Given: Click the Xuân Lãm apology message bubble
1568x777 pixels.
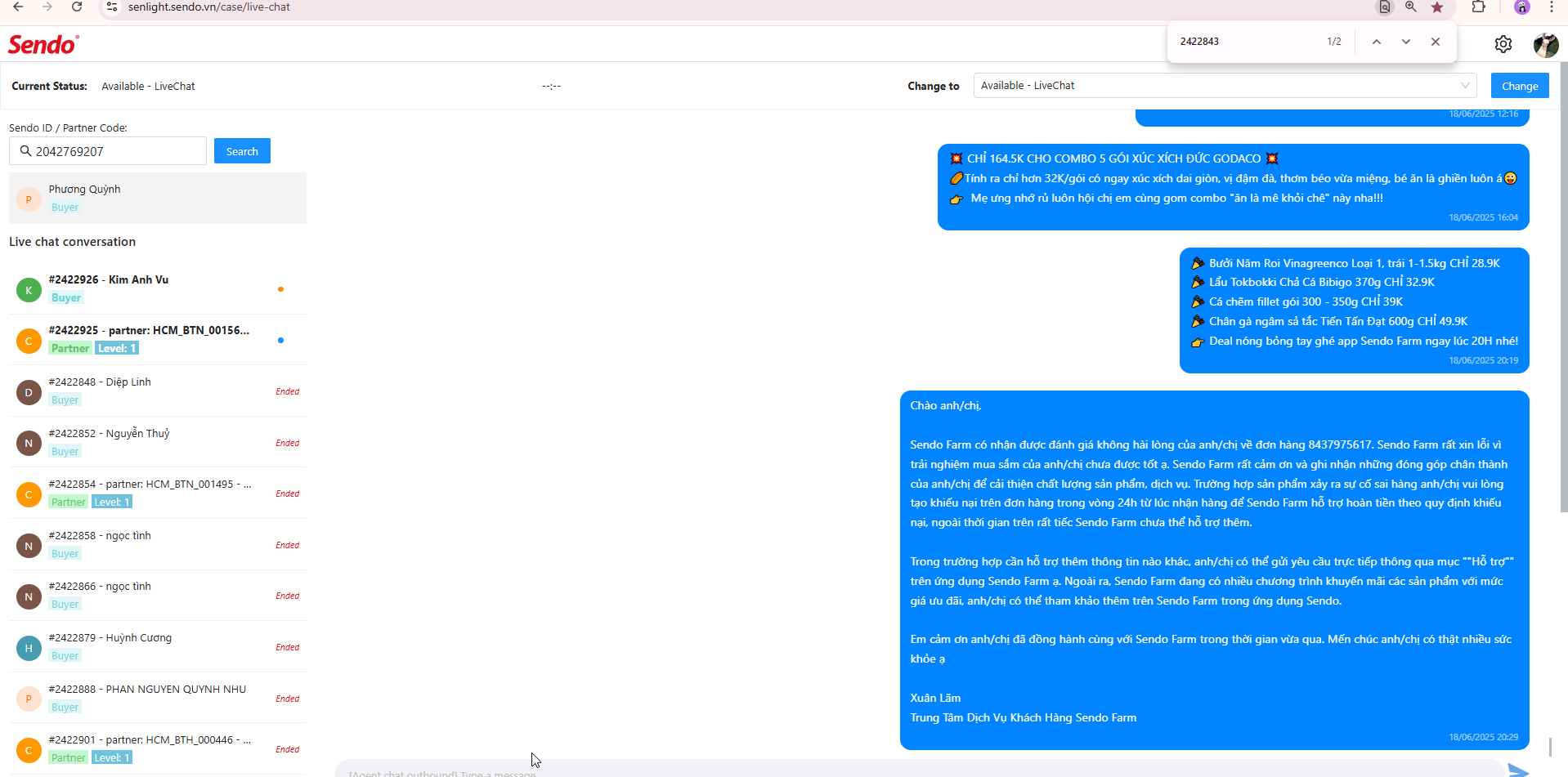Looking at the screenshot, I should [1215, 570].
